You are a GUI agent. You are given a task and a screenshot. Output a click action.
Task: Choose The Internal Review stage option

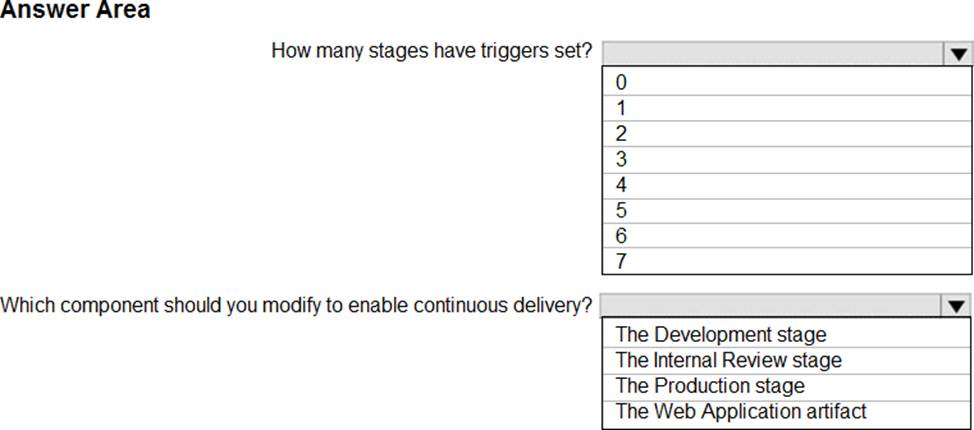coord(728,360)
